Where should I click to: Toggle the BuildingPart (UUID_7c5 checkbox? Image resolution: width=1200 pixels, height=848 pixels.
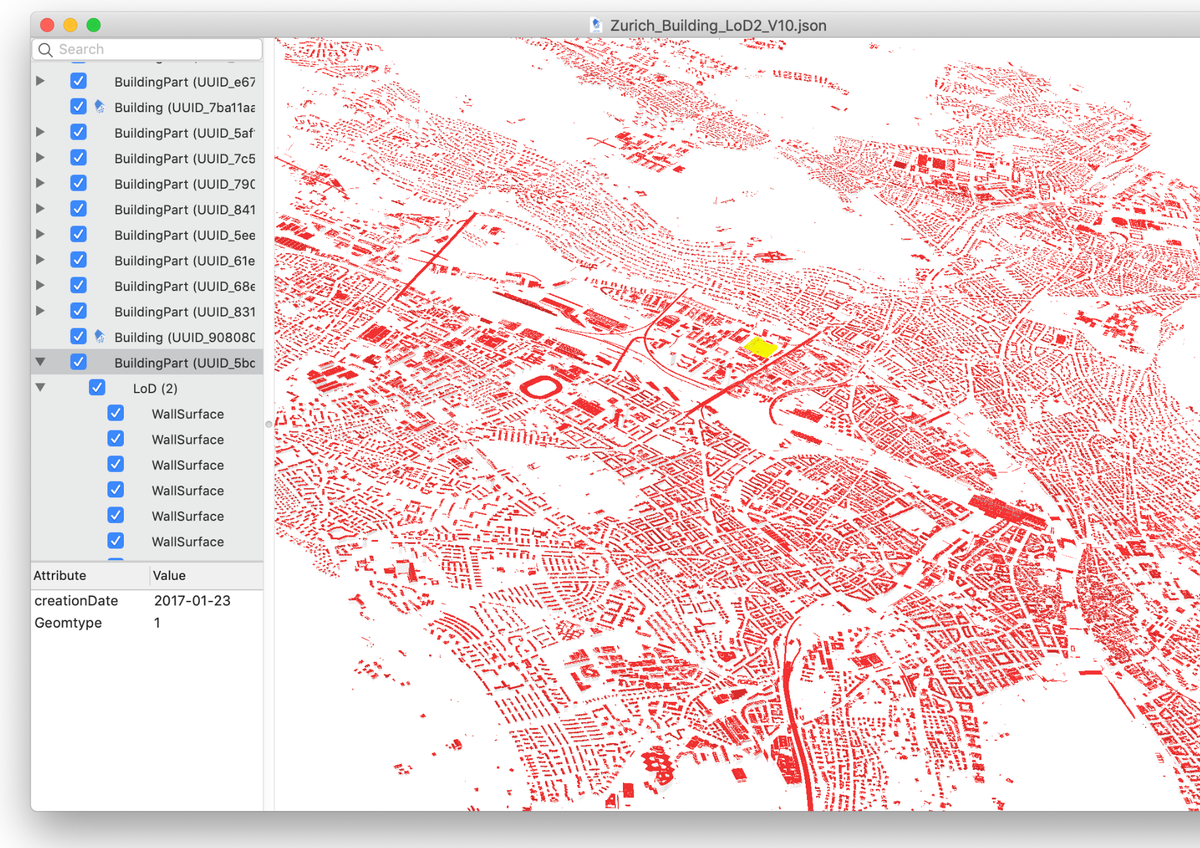click(x=78, y=158)
